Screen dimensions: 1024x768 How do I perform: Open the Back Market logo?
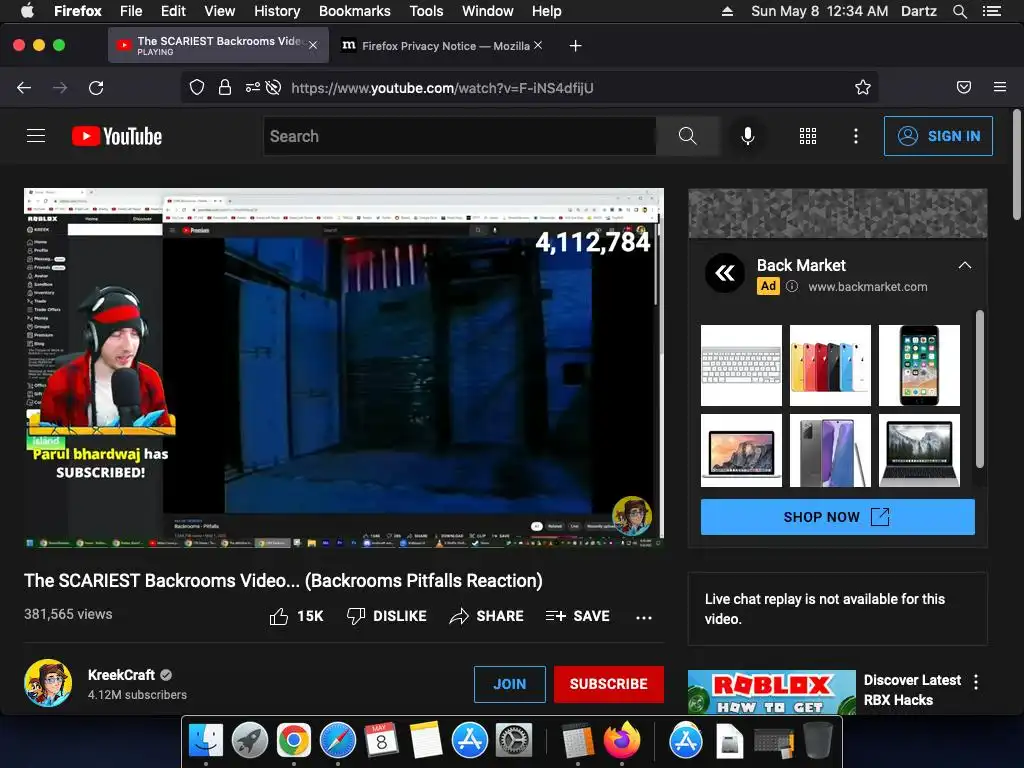click(725, 274)
